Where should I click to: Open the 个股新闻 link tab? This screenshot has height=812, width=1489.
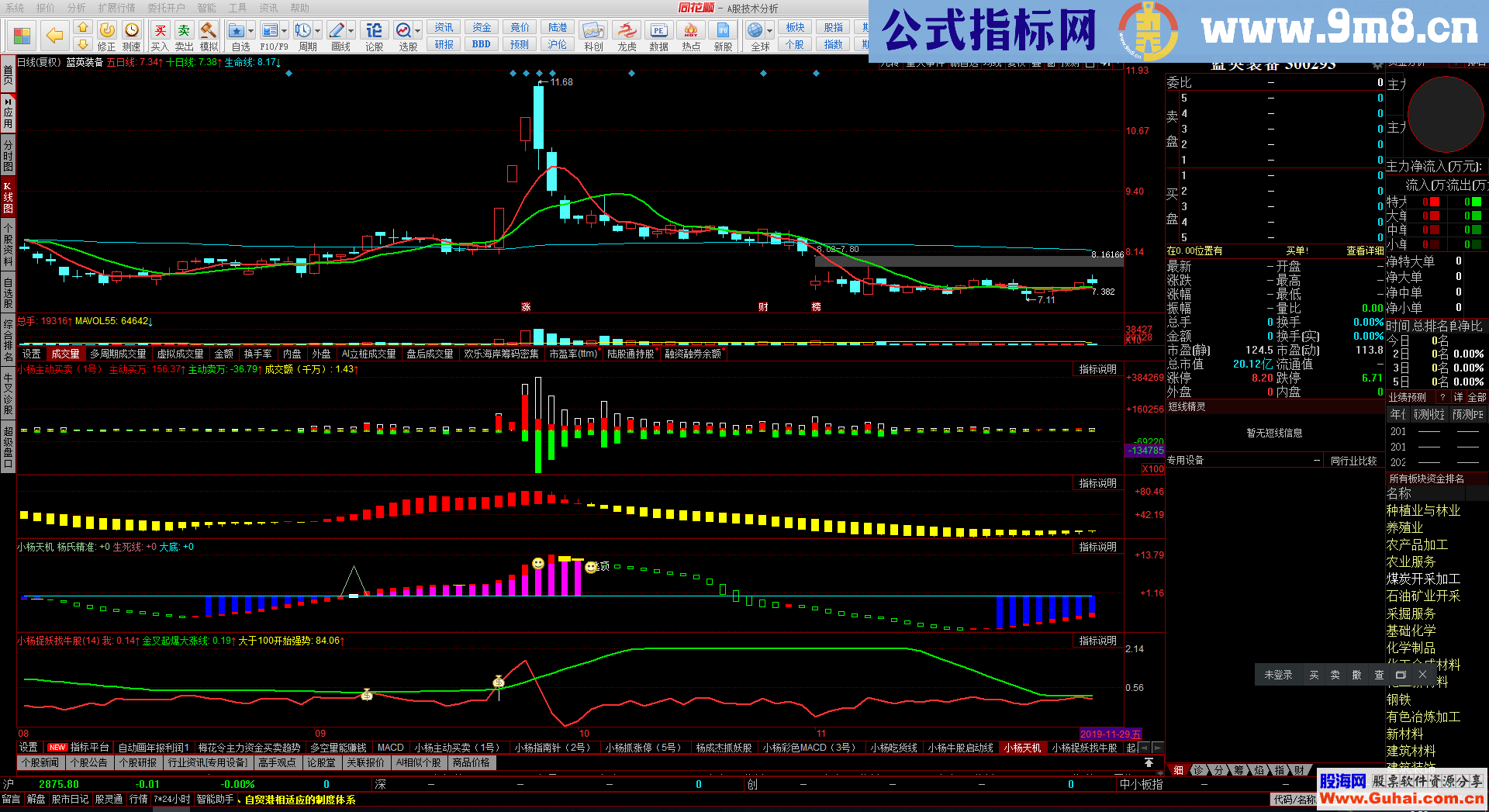coord(40,763)
